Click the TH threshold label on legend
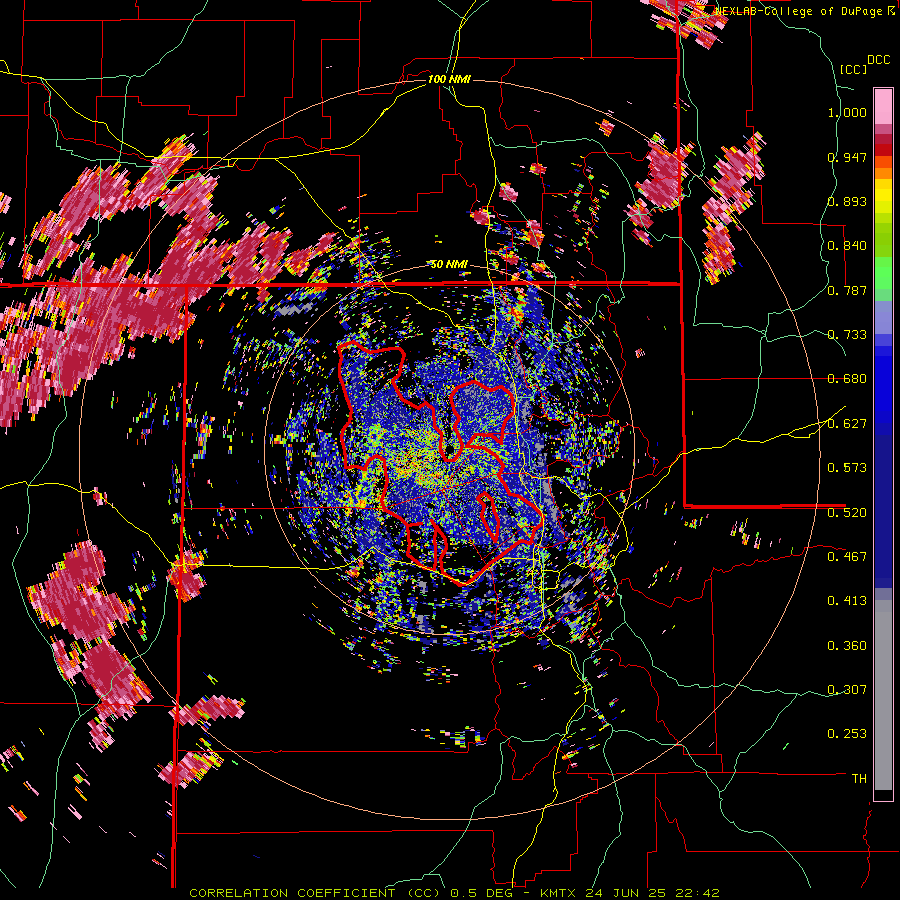 click(859, 779)
